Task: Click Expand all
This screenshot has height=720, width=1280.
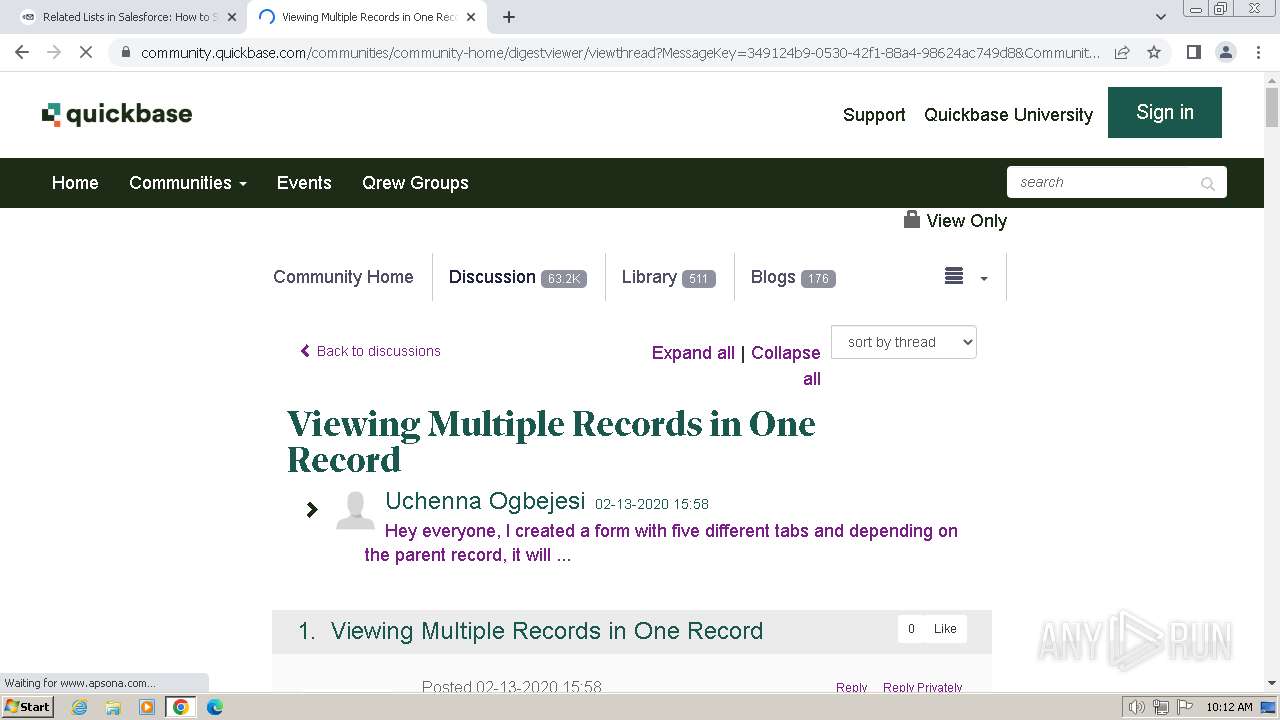Action: click(693, 353)
